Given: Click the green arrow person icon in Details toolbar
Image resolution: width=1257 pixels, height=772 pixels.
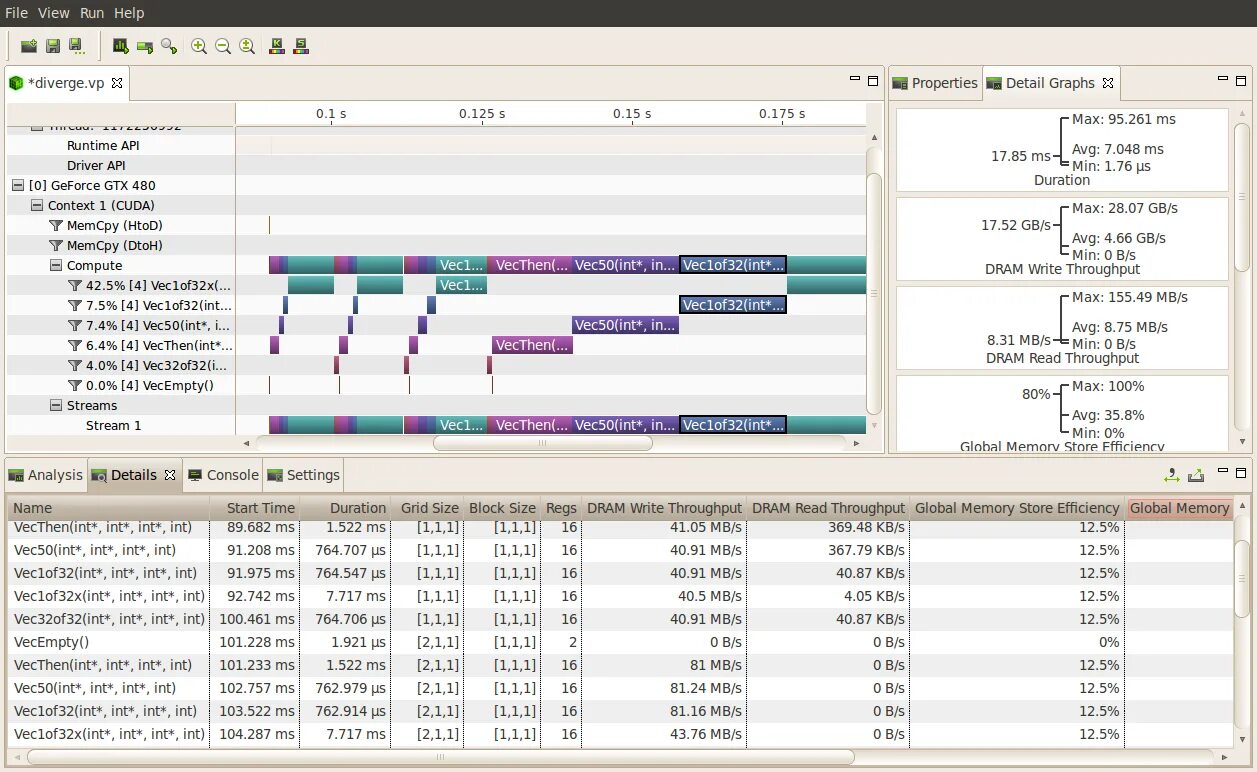Looking at the screenshot, I should [1172, 475].
